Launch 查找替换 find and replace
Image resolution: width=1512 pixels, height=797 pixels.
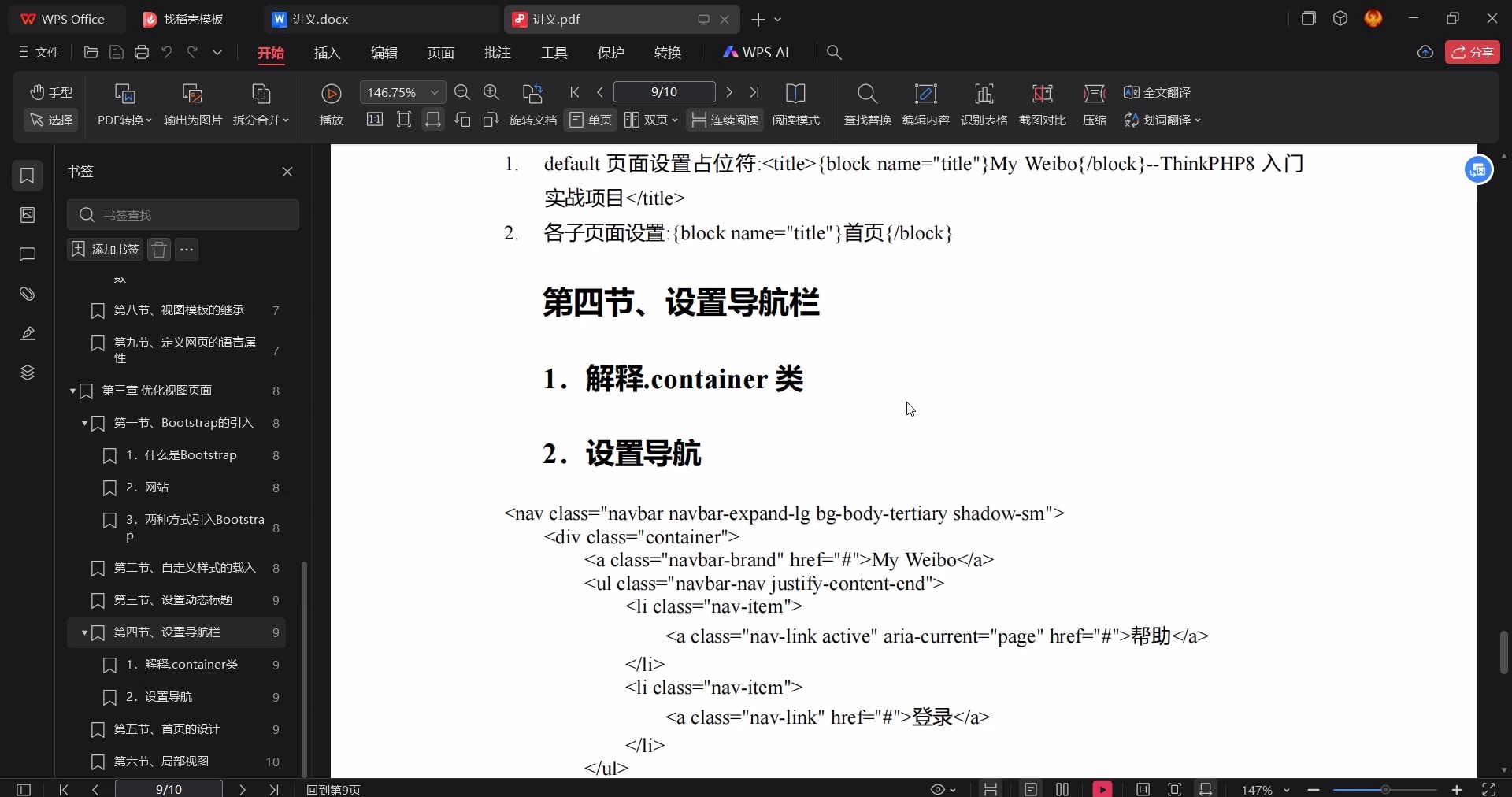click(866, 105)
